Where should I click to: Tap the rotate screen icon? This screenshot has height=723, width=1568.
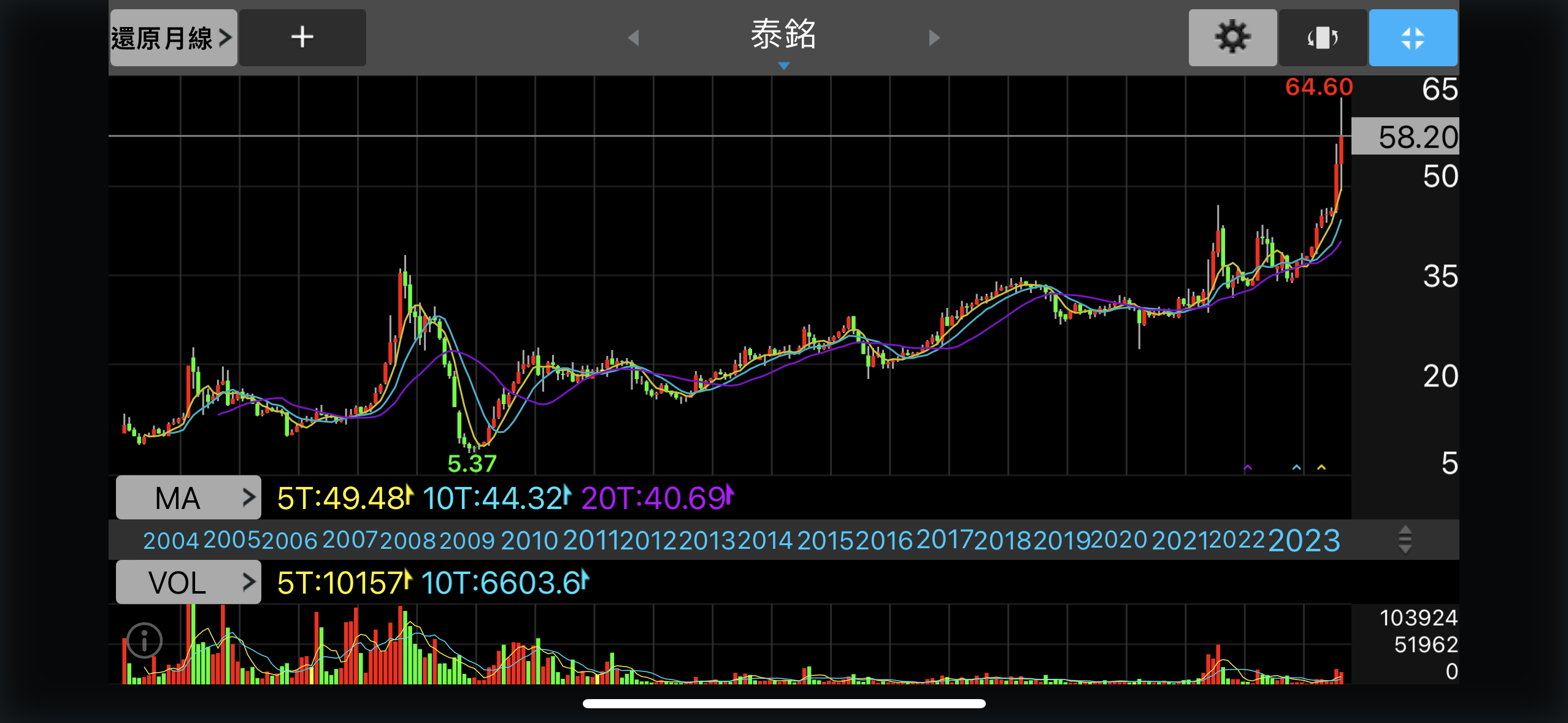point(1322,37)
